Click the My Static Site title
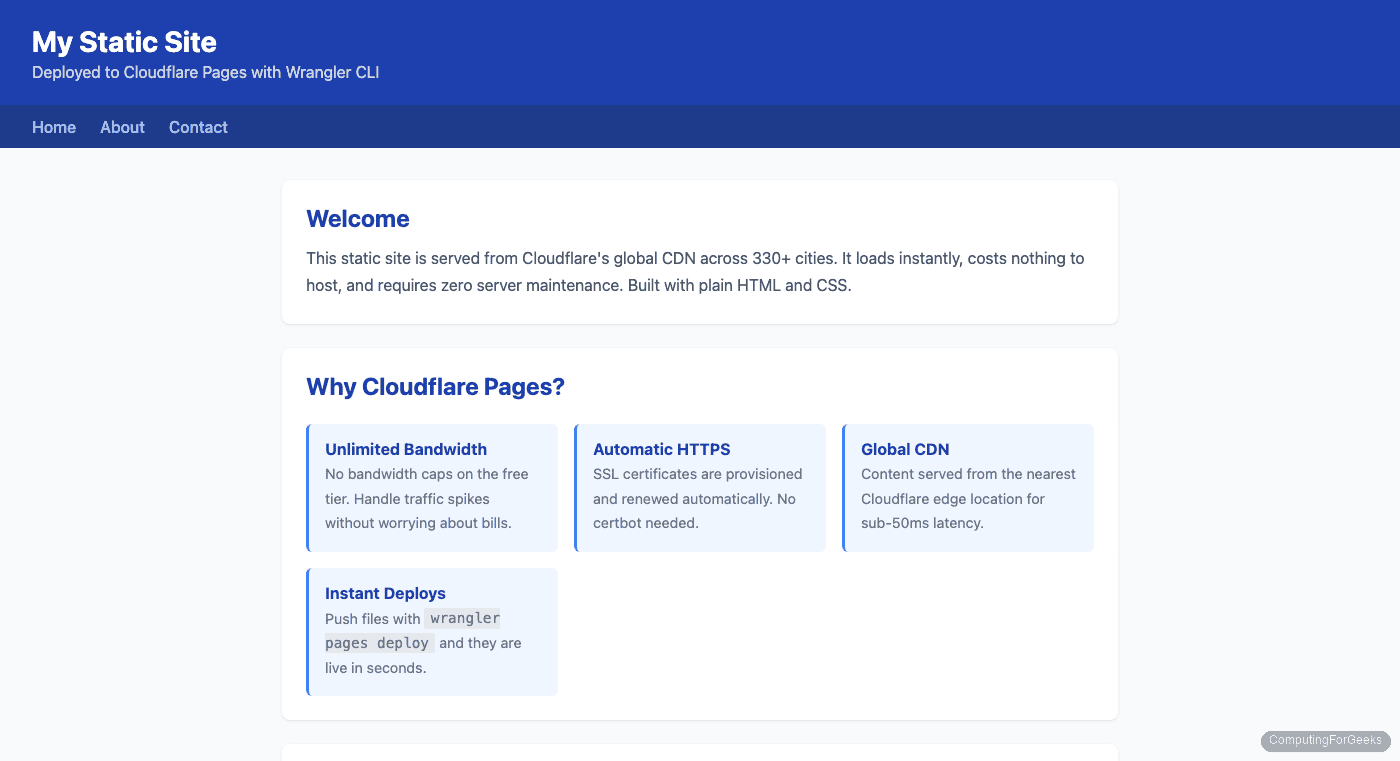This screenshot has width=1400, height=761. pyautogui.click(x=124, y=42)
